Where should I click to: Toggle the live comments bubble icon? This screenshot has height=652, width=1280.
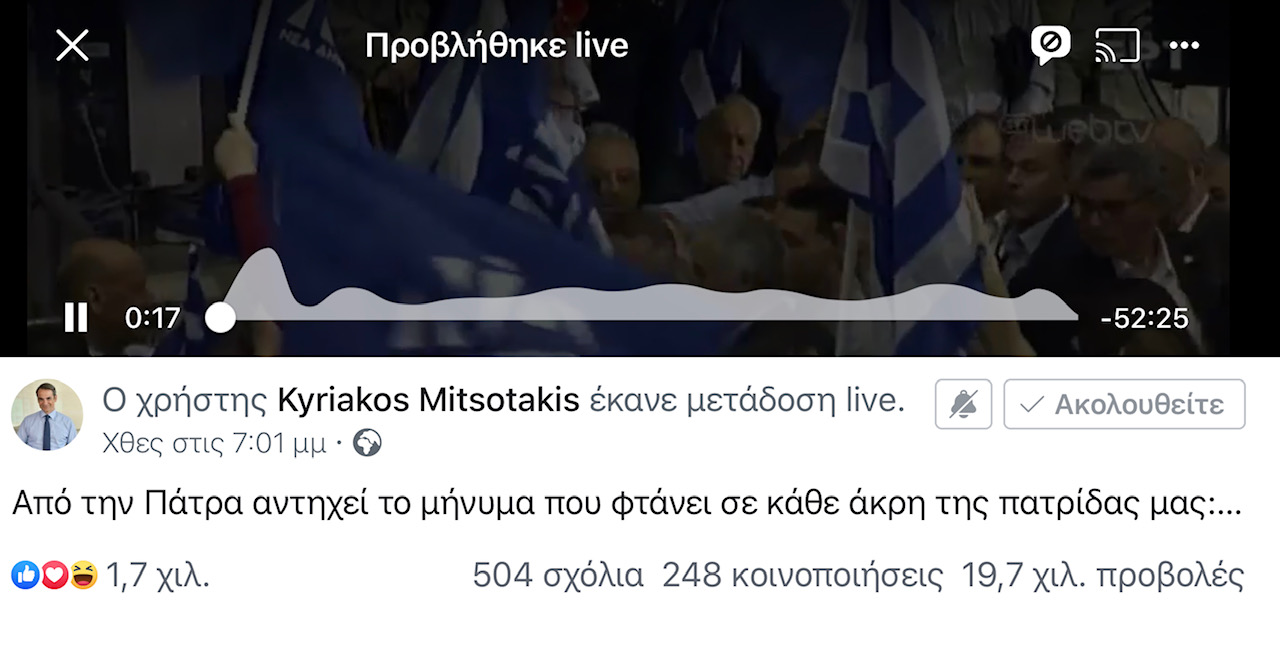[1050, 45]
